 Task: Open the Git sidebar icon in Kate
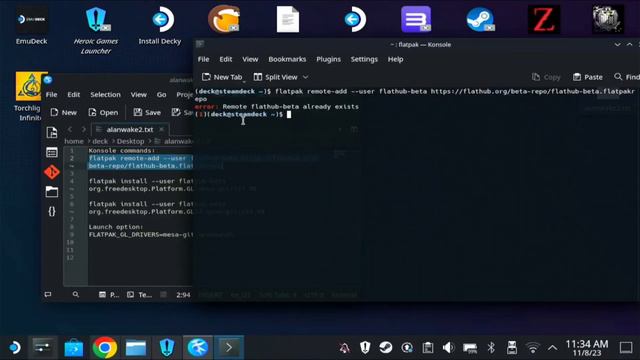pyautogui.click(x=52, y=172)
